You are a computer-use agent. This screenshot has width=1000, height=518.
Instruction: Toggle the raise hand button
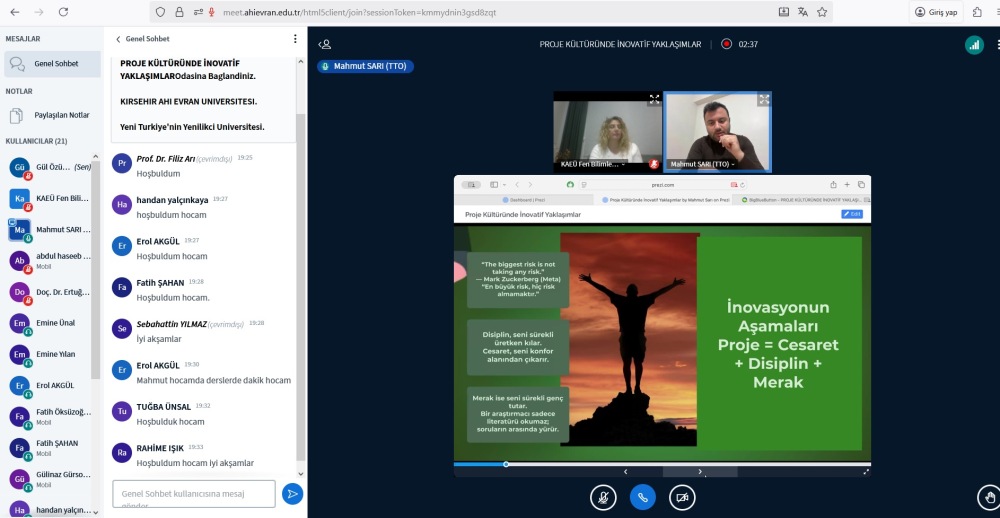988,496
